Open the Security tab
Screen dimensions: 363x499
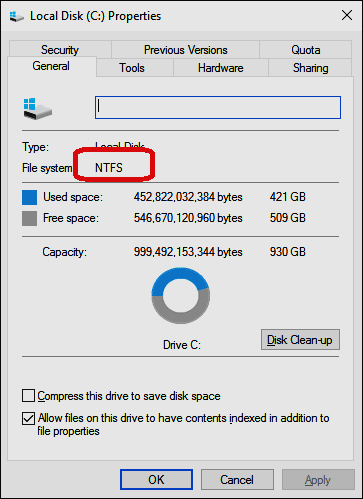coord(60,50)
